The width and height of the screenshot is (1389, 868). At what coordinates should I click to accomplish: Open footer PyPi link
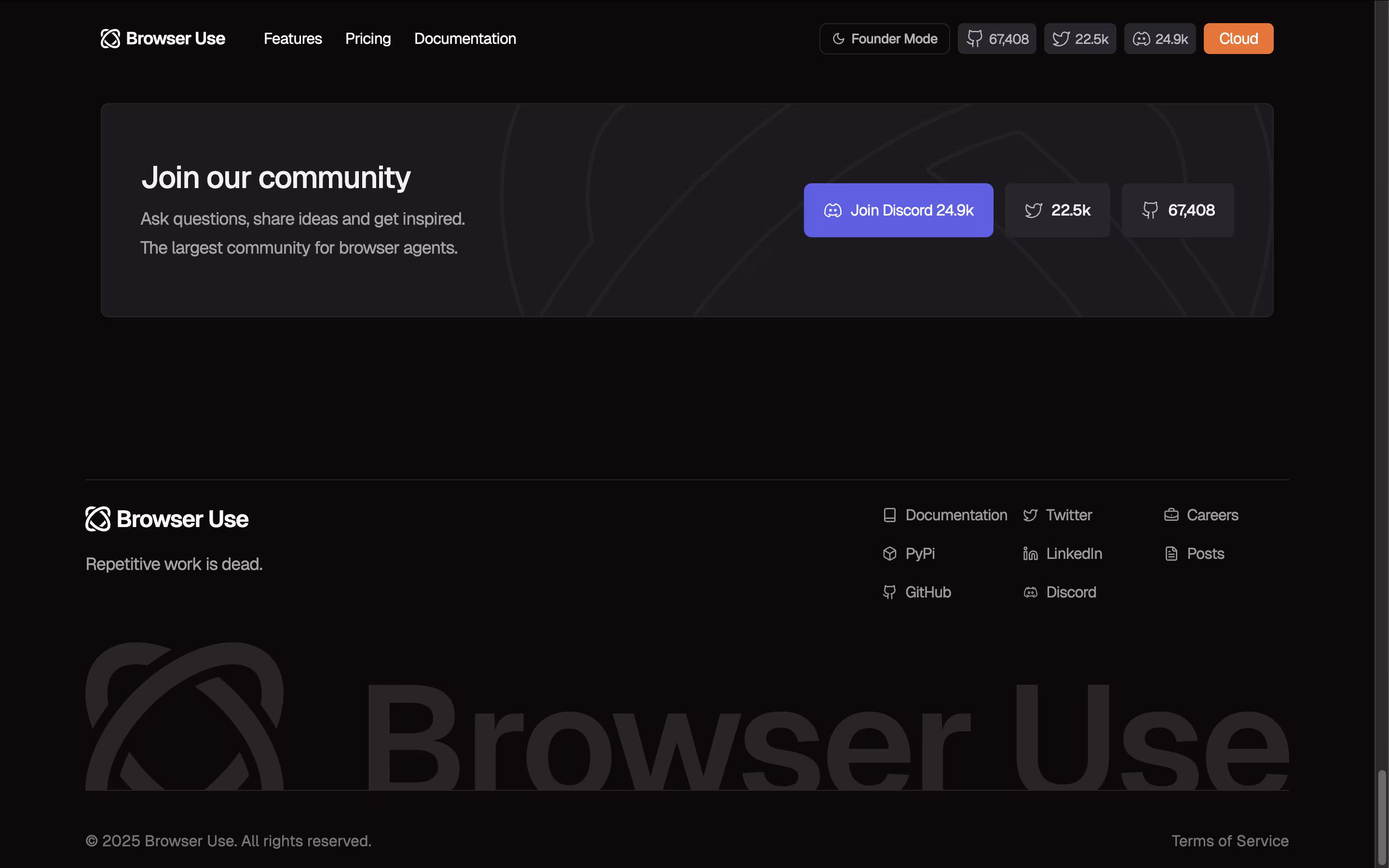[x=920, y=554]
